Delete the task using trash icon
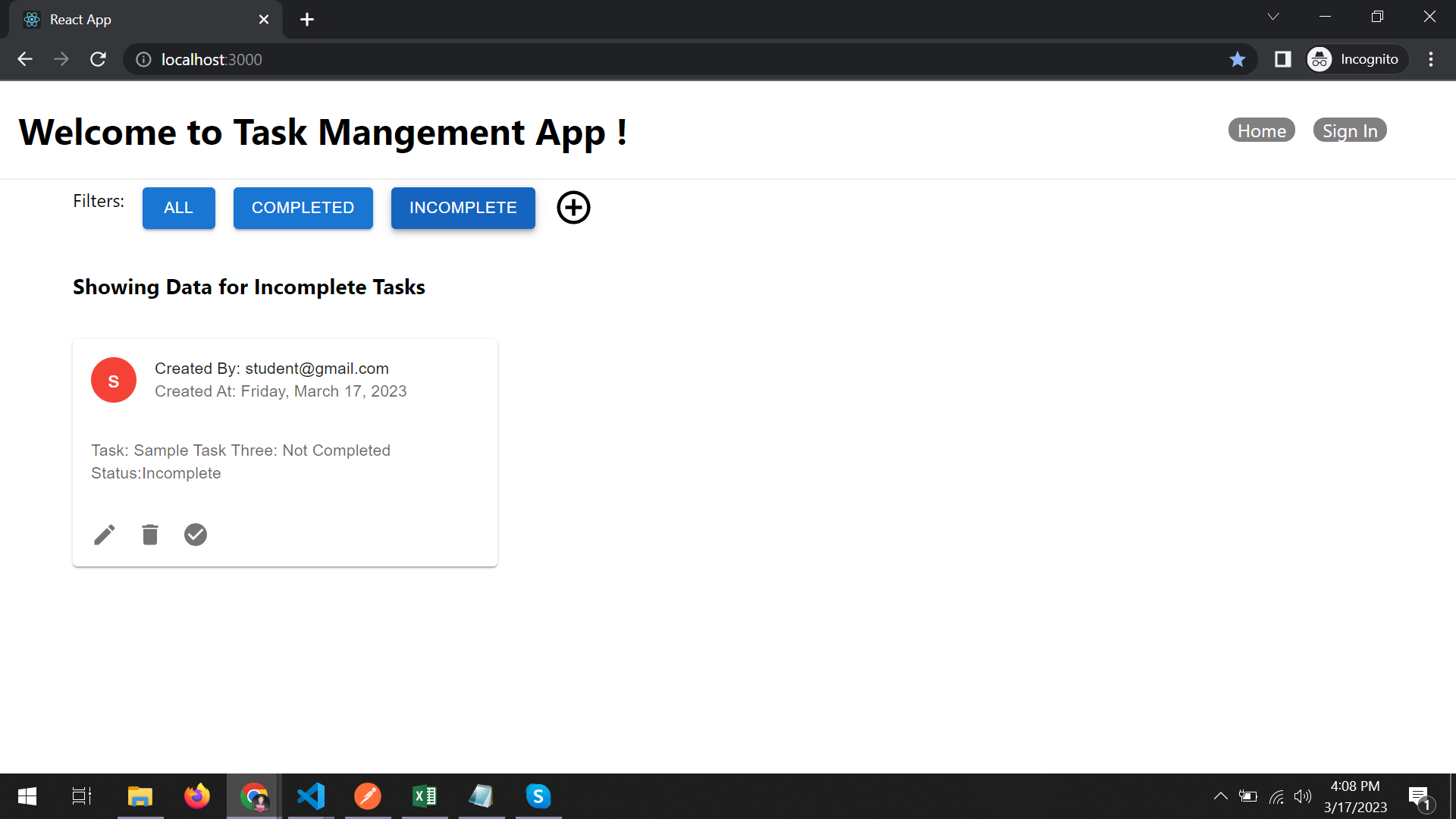The width and height of the screenshot is (1456, 819). point(150,535)
